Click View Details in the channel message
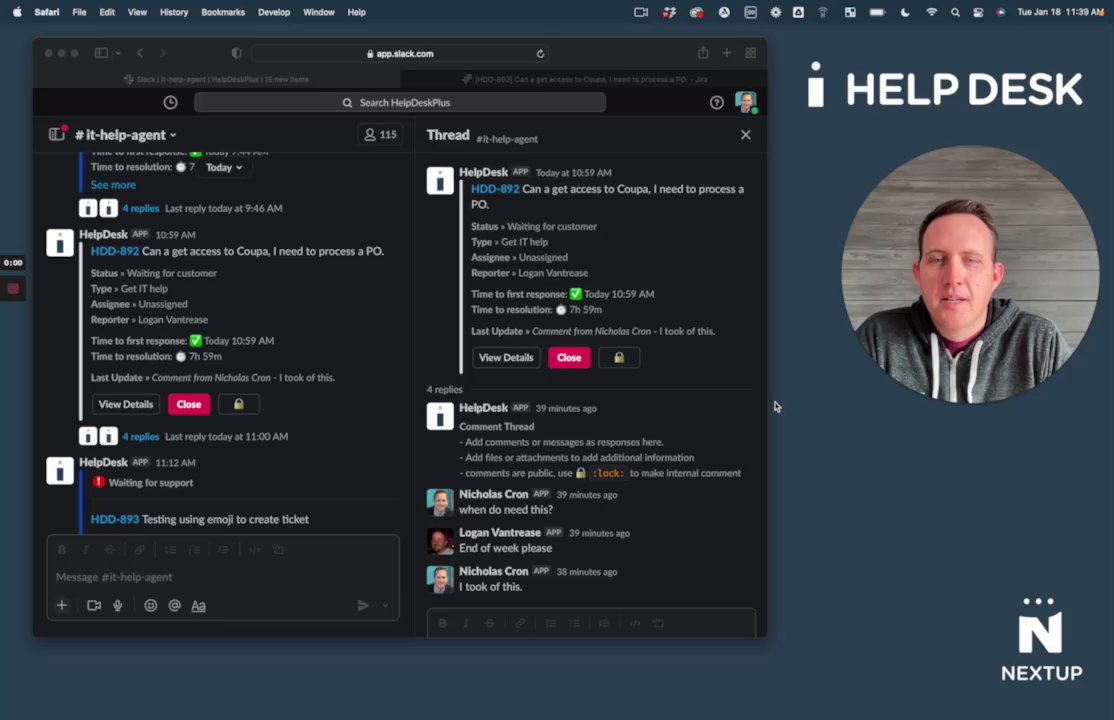This screenshot has height=720, width=1114. click(126, 404)
